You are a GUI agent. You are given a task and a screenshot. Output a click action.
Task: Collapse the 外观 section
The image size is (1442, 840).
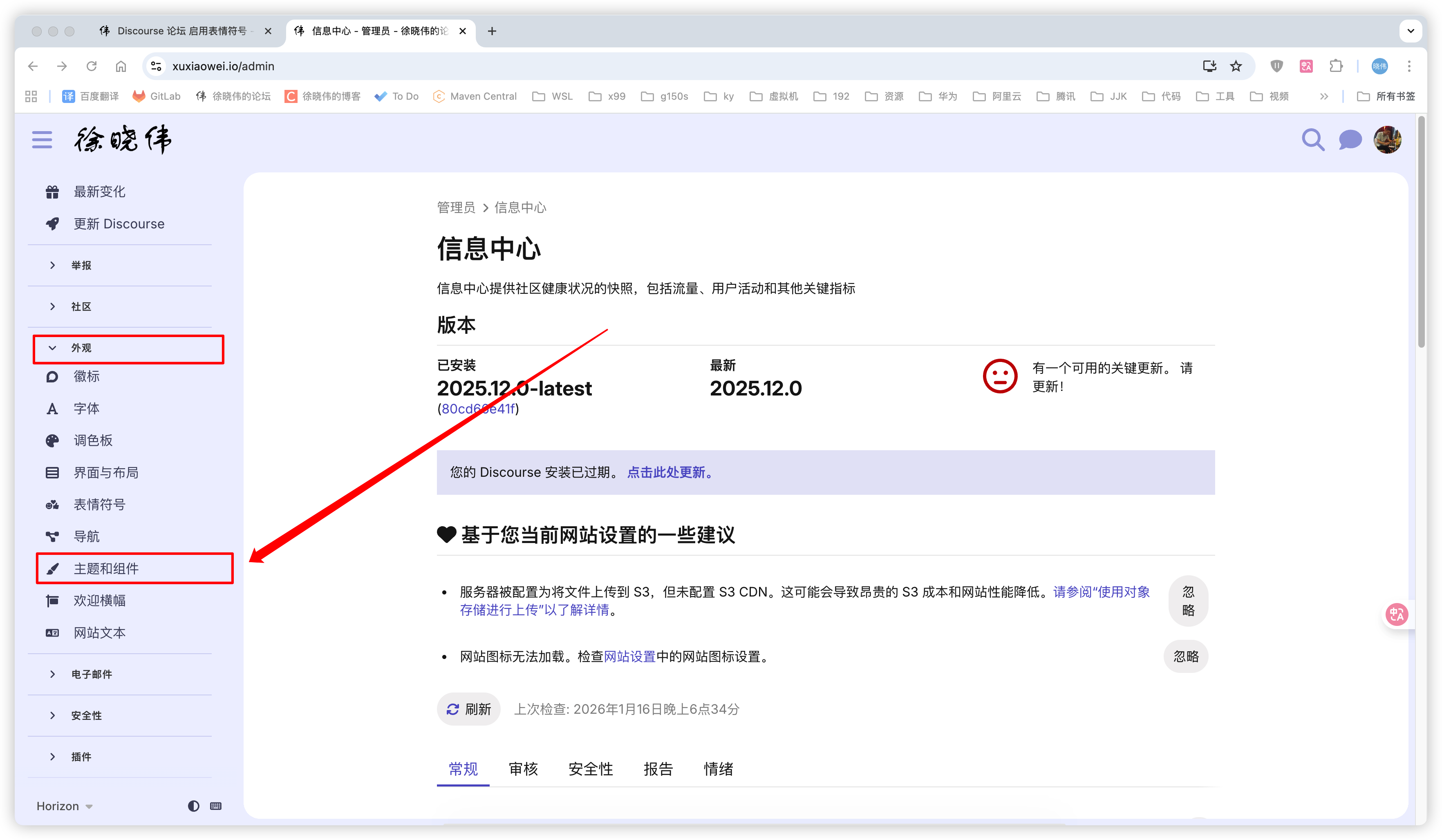click(x=81, y=348)
